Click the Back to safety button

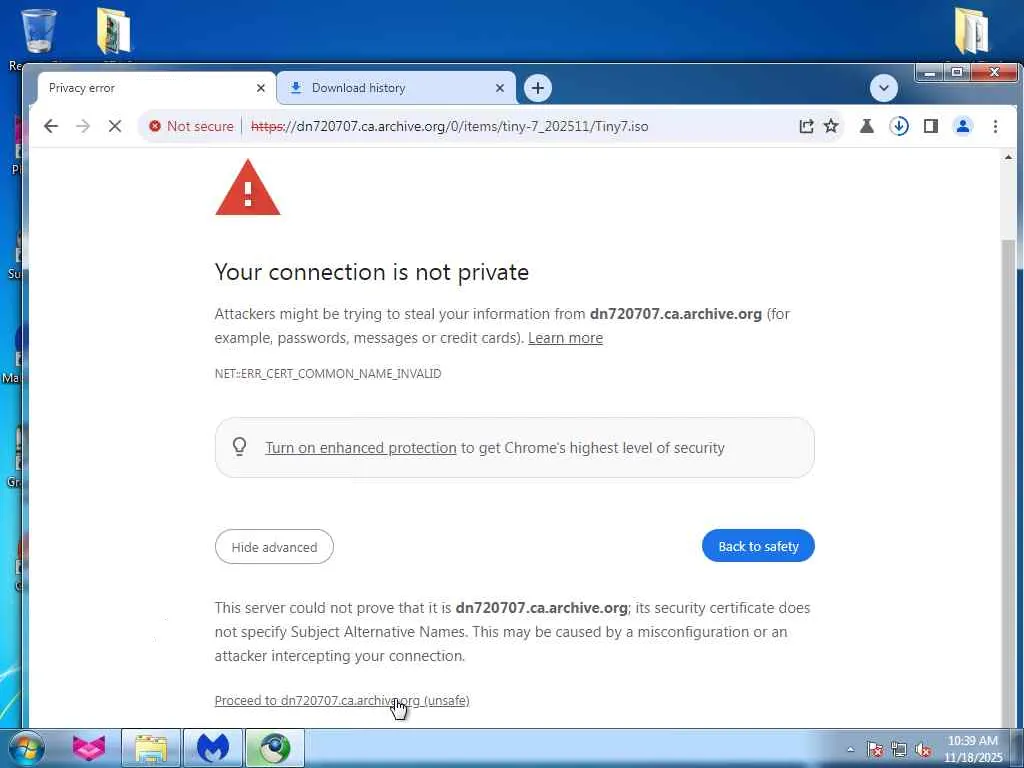click(x=758, y=546)
